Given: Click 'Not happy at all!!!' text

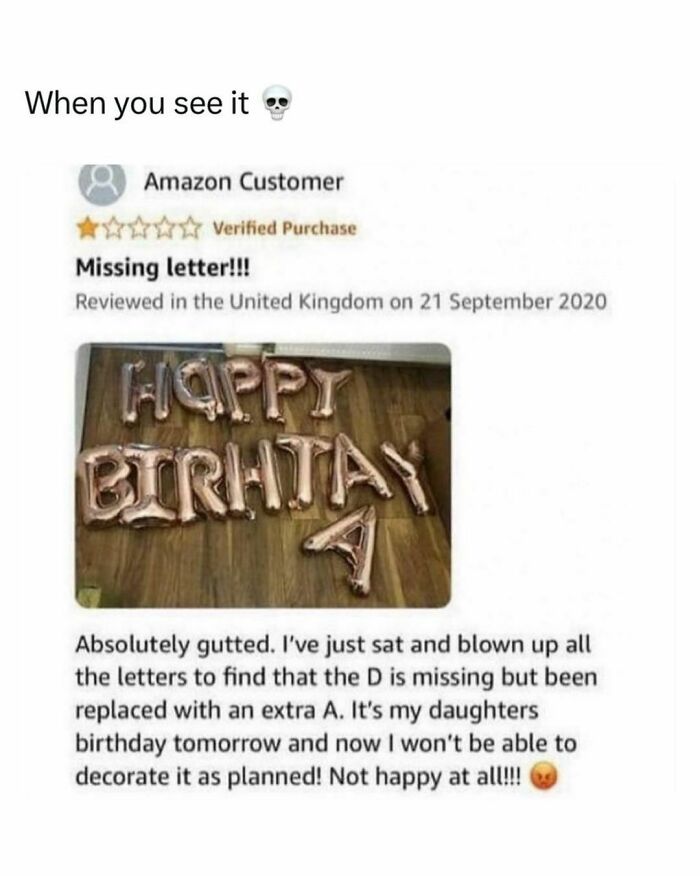Looking at the screenshot, I should (425, 777).
